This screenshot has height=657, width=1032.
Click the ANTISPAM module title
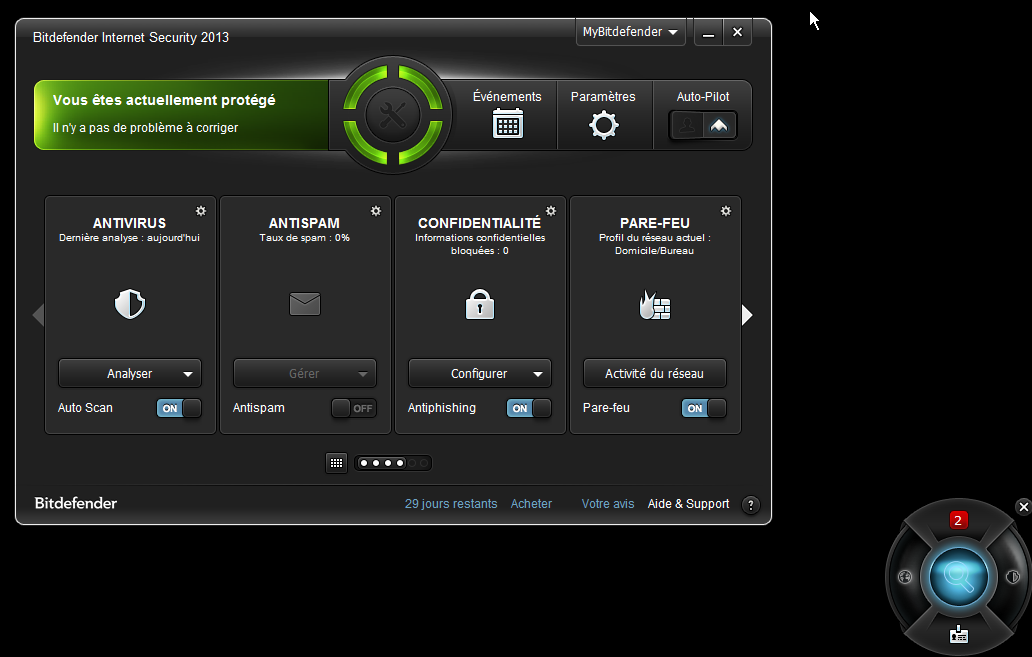click(304, 223)
